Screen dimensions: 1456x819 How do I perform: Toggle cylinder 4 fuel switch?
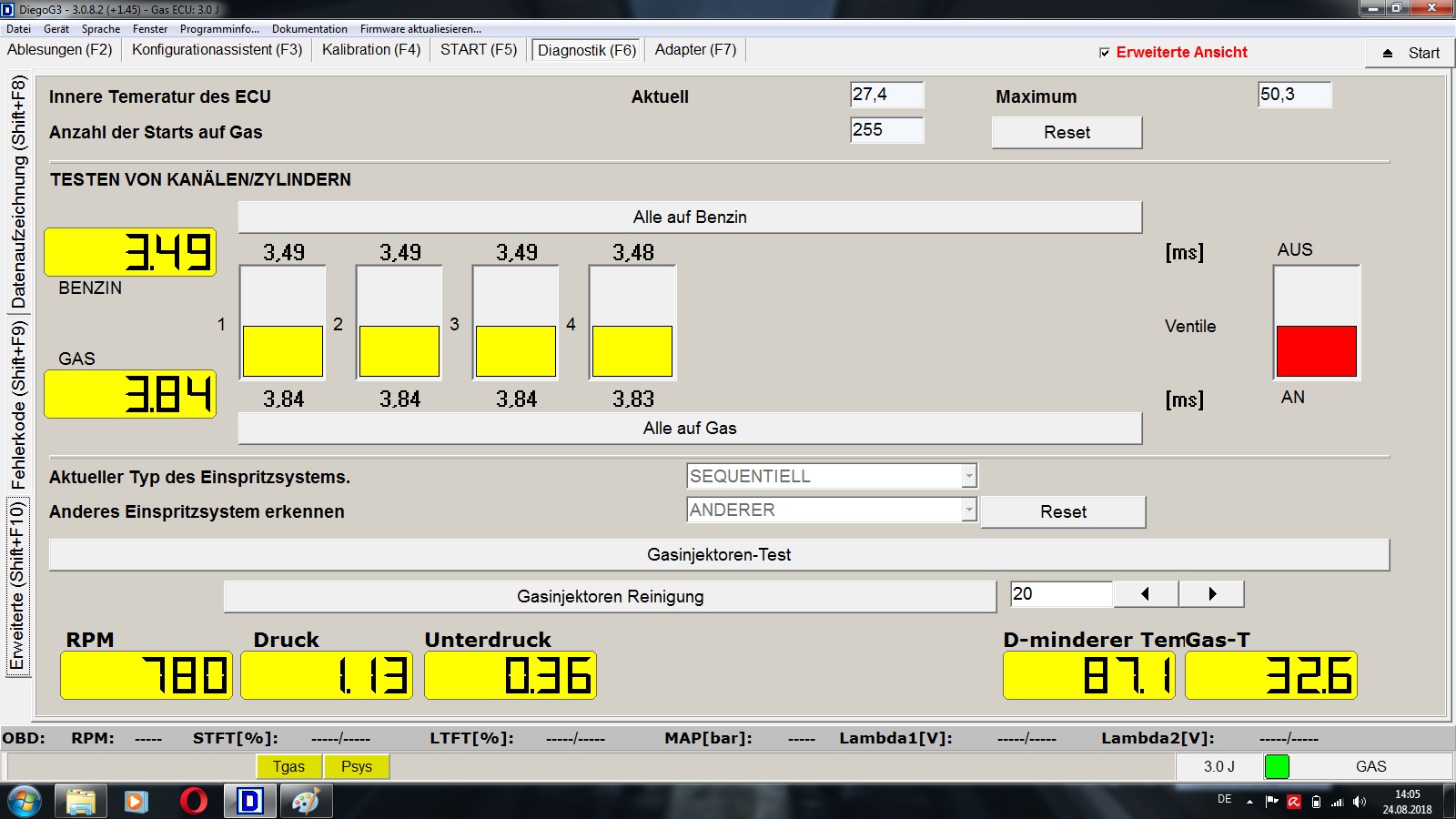pos(632,322)
